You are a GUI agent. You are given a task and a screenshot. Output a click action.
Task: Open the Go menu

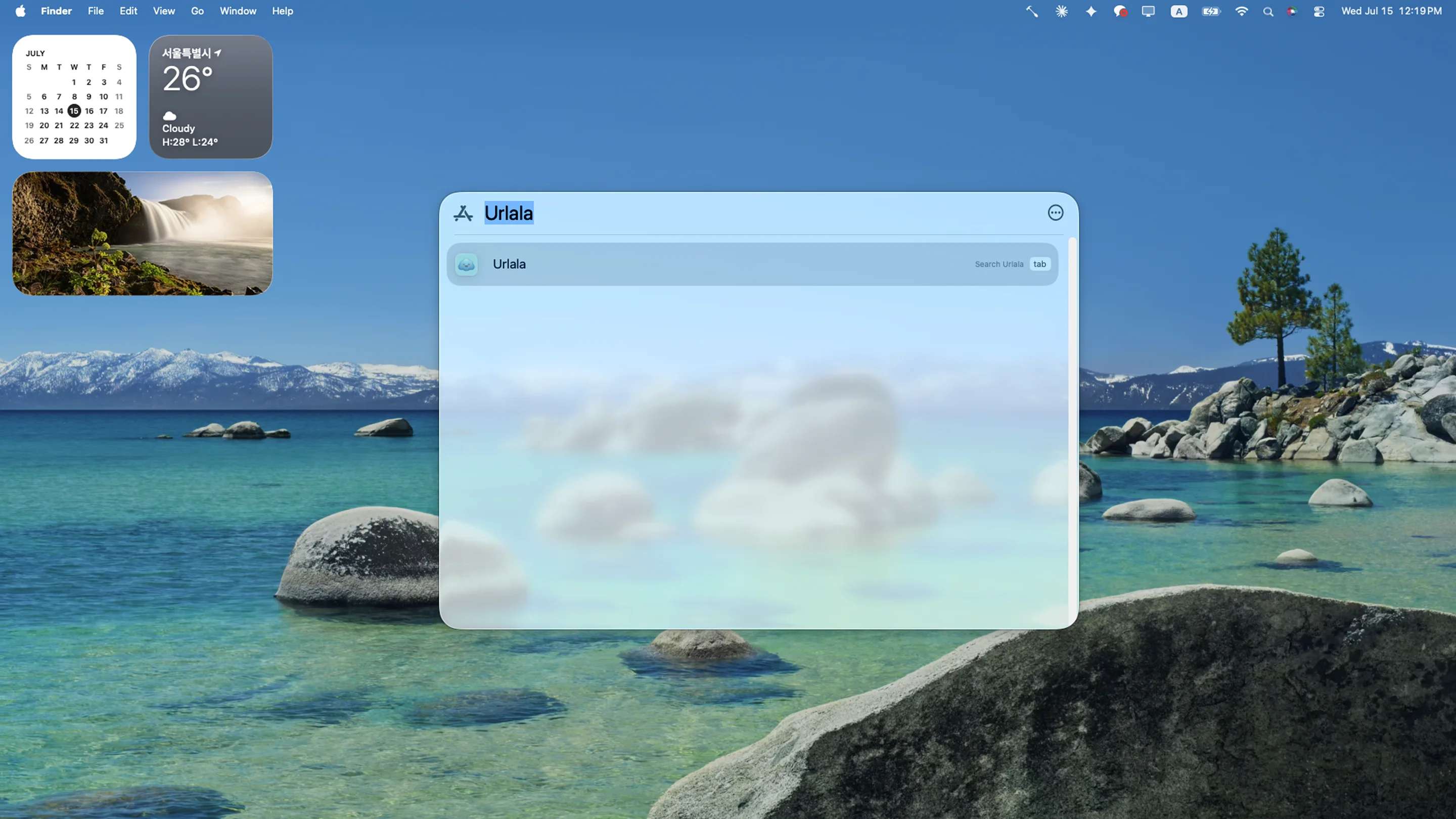click(197, 11)
